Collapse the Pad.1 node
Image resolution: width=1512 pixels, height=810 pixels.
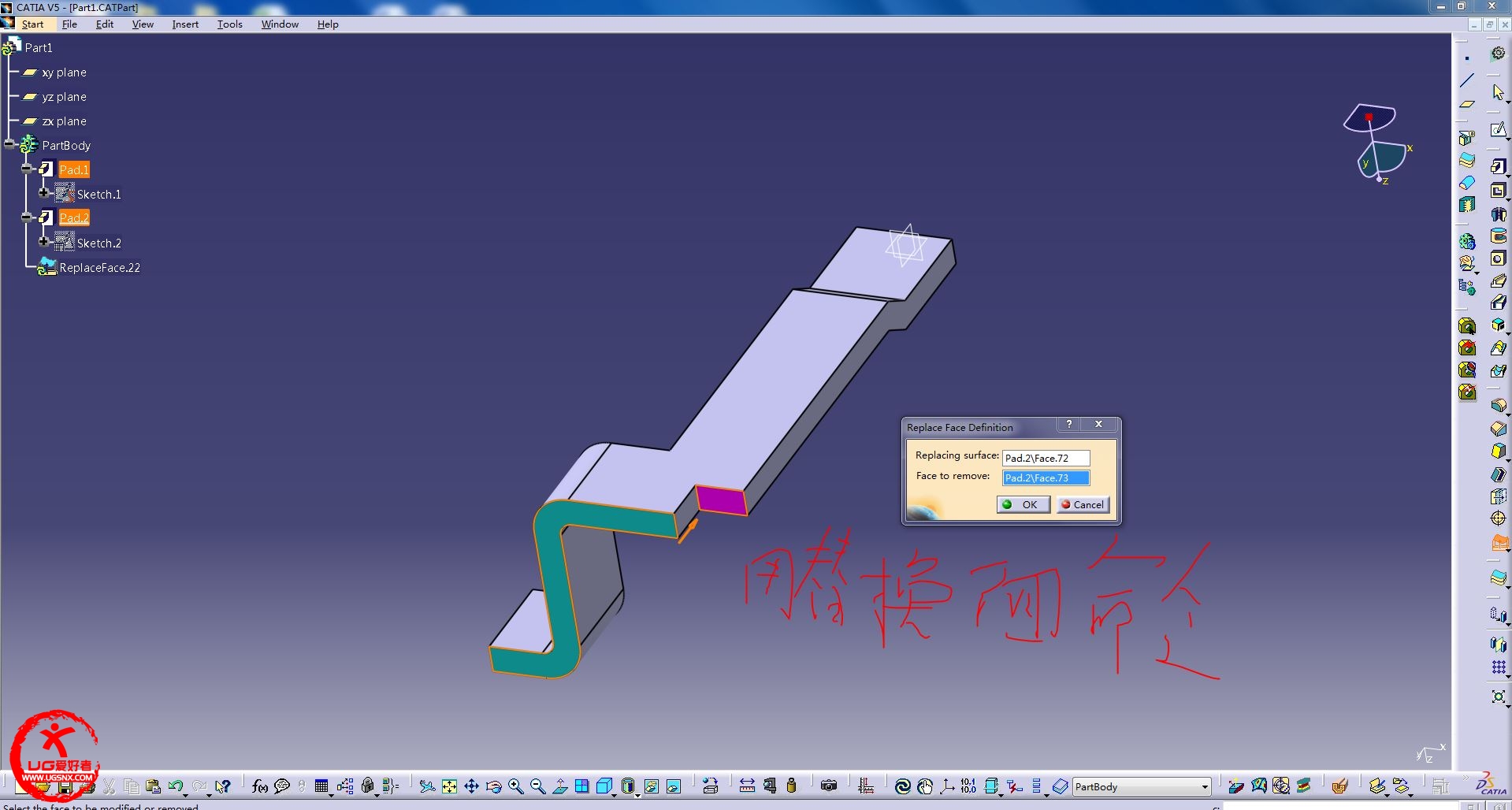(26, 169)
